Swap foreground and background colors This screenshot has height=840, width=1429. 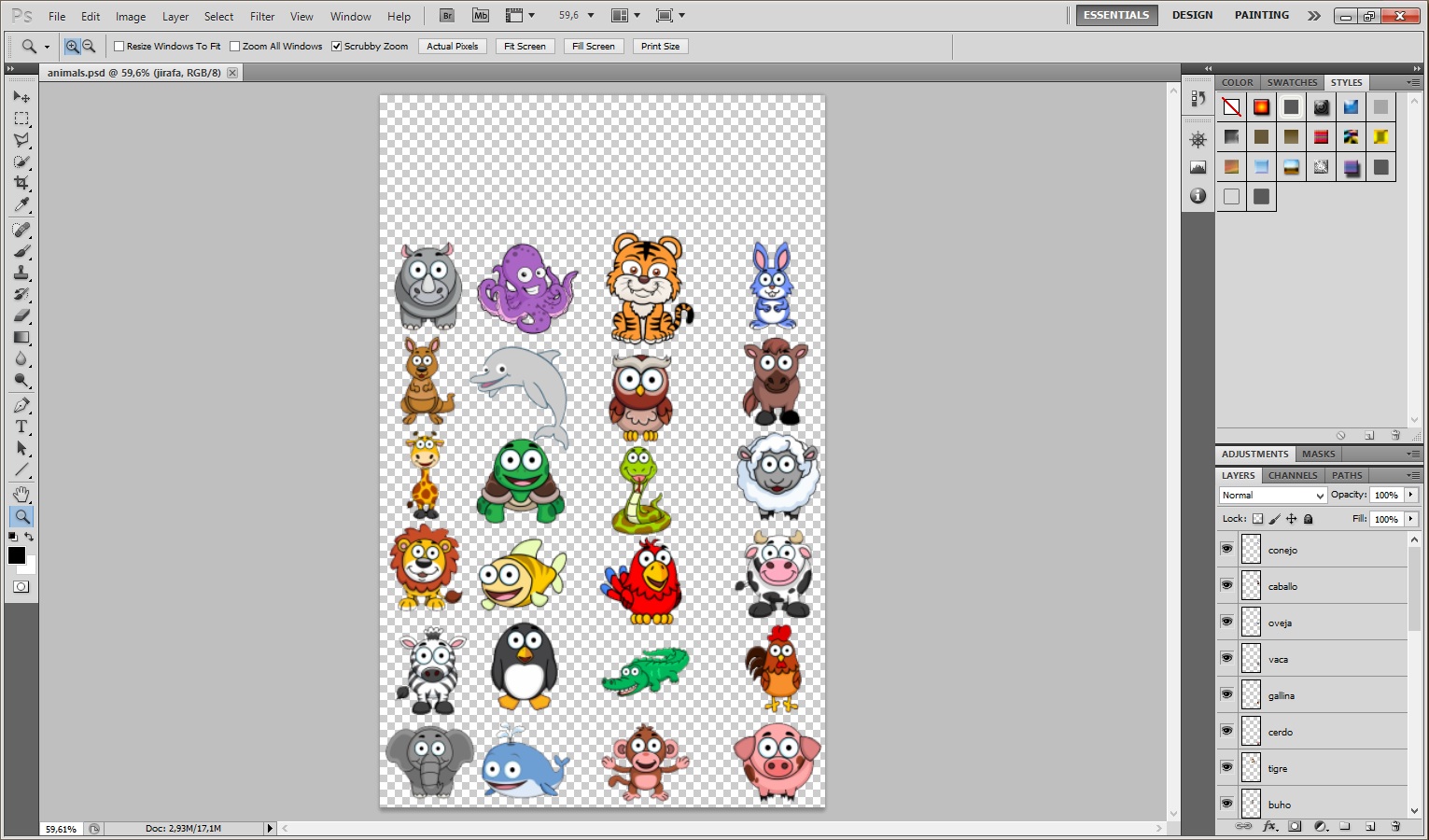click(x=30, y=538)
